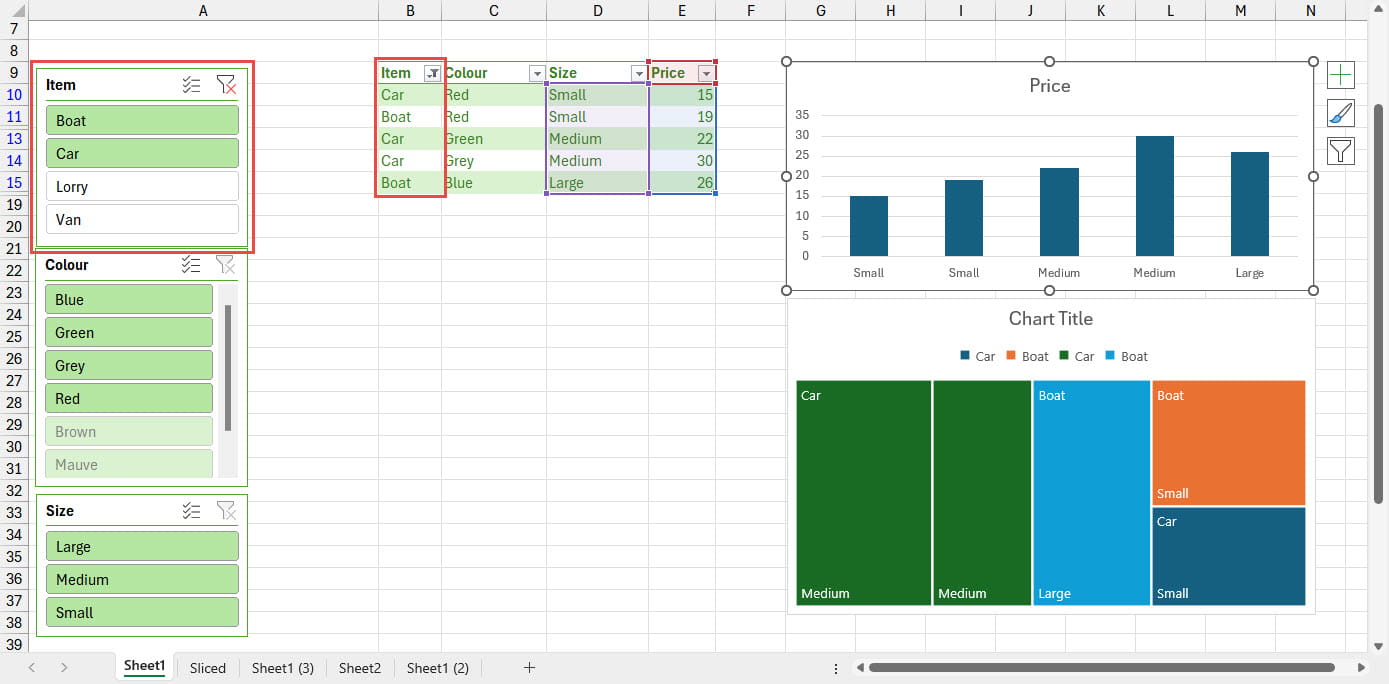
Task: Click the sheet tab options dots icon
Action: point(836,668)
